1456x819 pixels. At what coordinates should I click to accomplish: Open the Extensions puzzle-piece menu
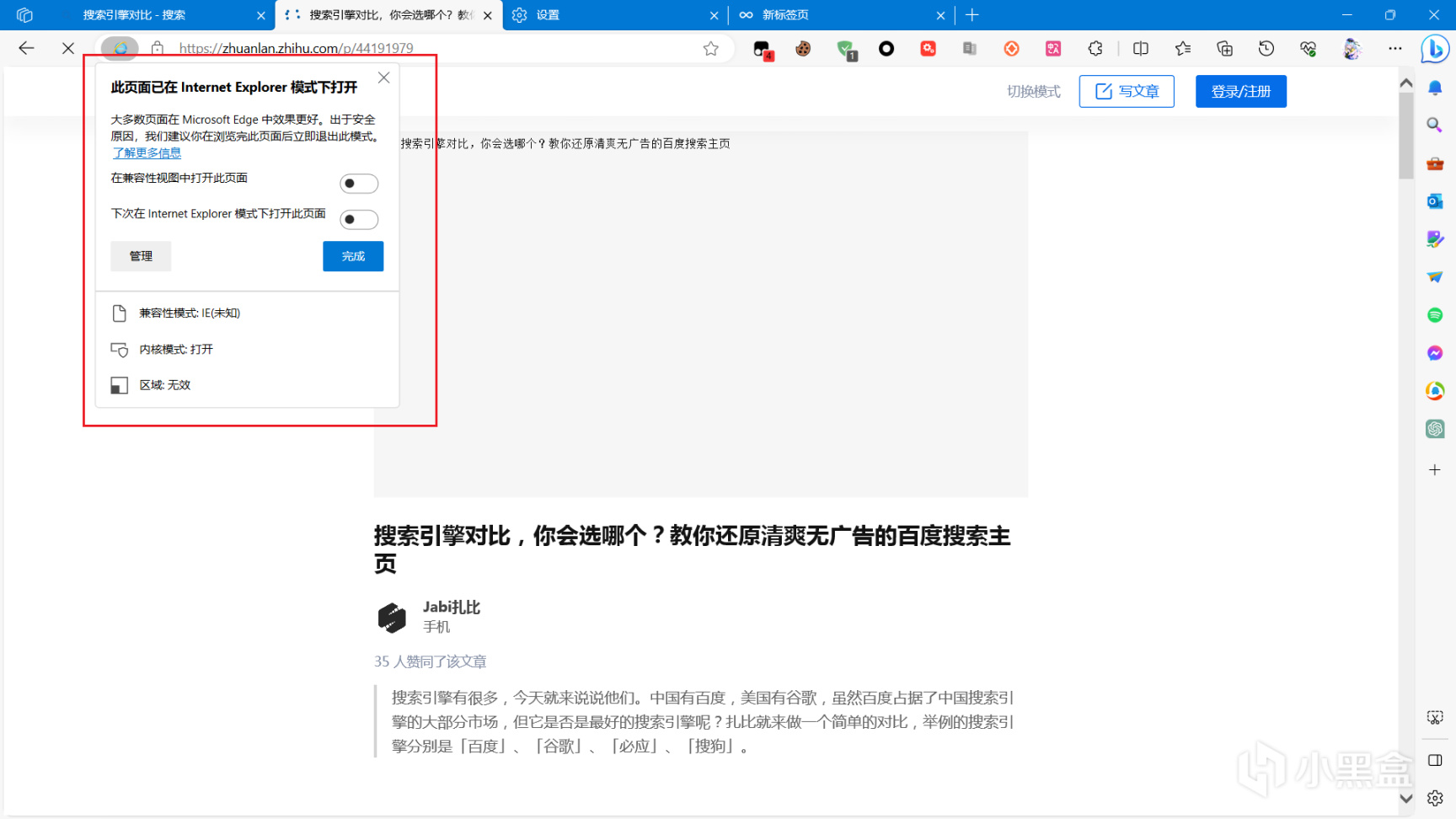[1095, 49]
